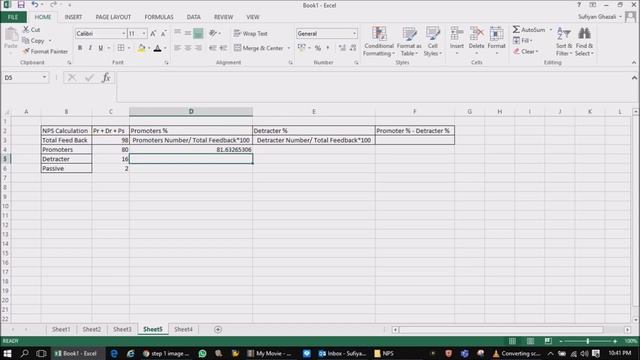Click the Insert cells button
The height and width of the screenshot is (360, 640).
coord(457,40)
